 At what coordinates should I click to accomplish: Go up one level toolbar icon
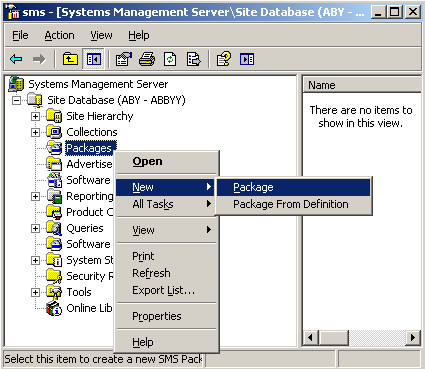point(70,59)
